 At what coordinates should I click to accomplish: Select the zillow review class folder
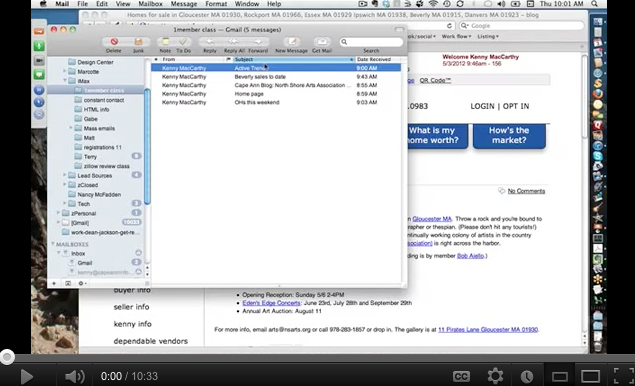[106, 166]
